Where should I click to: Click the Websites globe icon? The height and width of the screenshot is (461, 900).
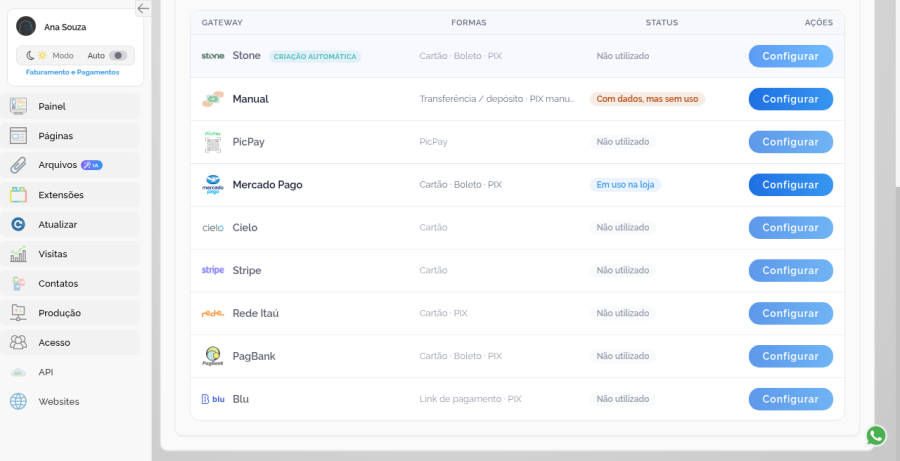pos(18,401)
